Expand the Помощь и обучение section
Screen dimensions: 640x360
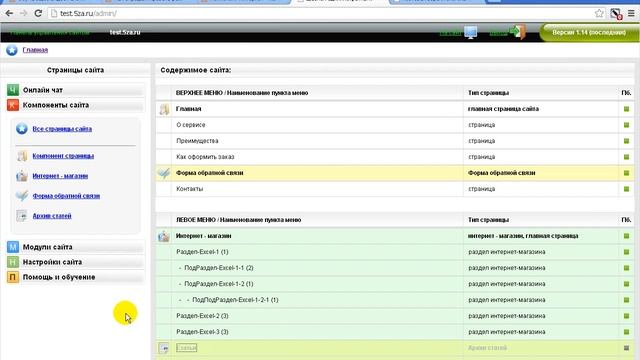[76, 277]
